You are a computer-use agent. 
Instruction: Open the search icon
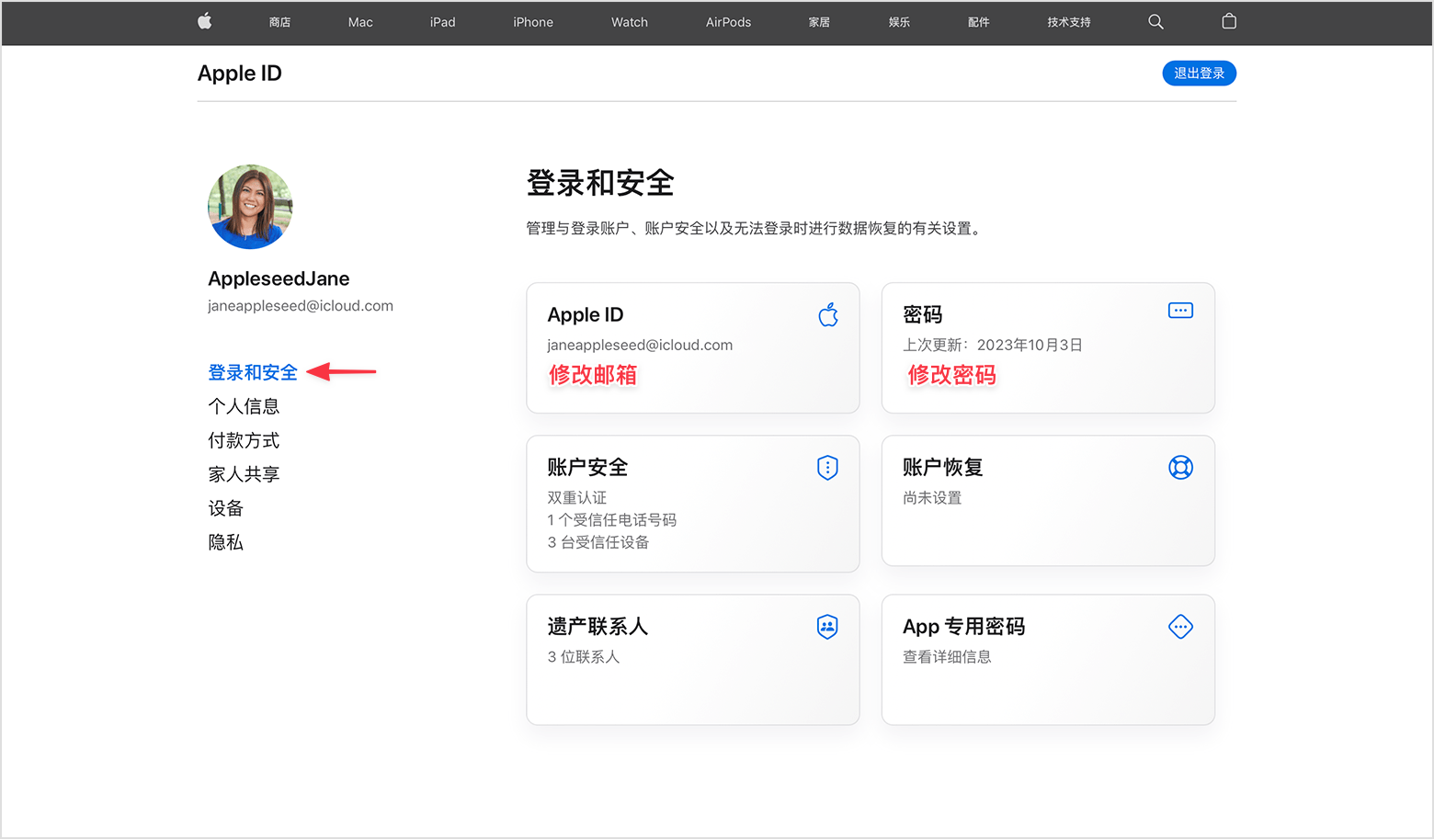click(x=1155, y=21)
